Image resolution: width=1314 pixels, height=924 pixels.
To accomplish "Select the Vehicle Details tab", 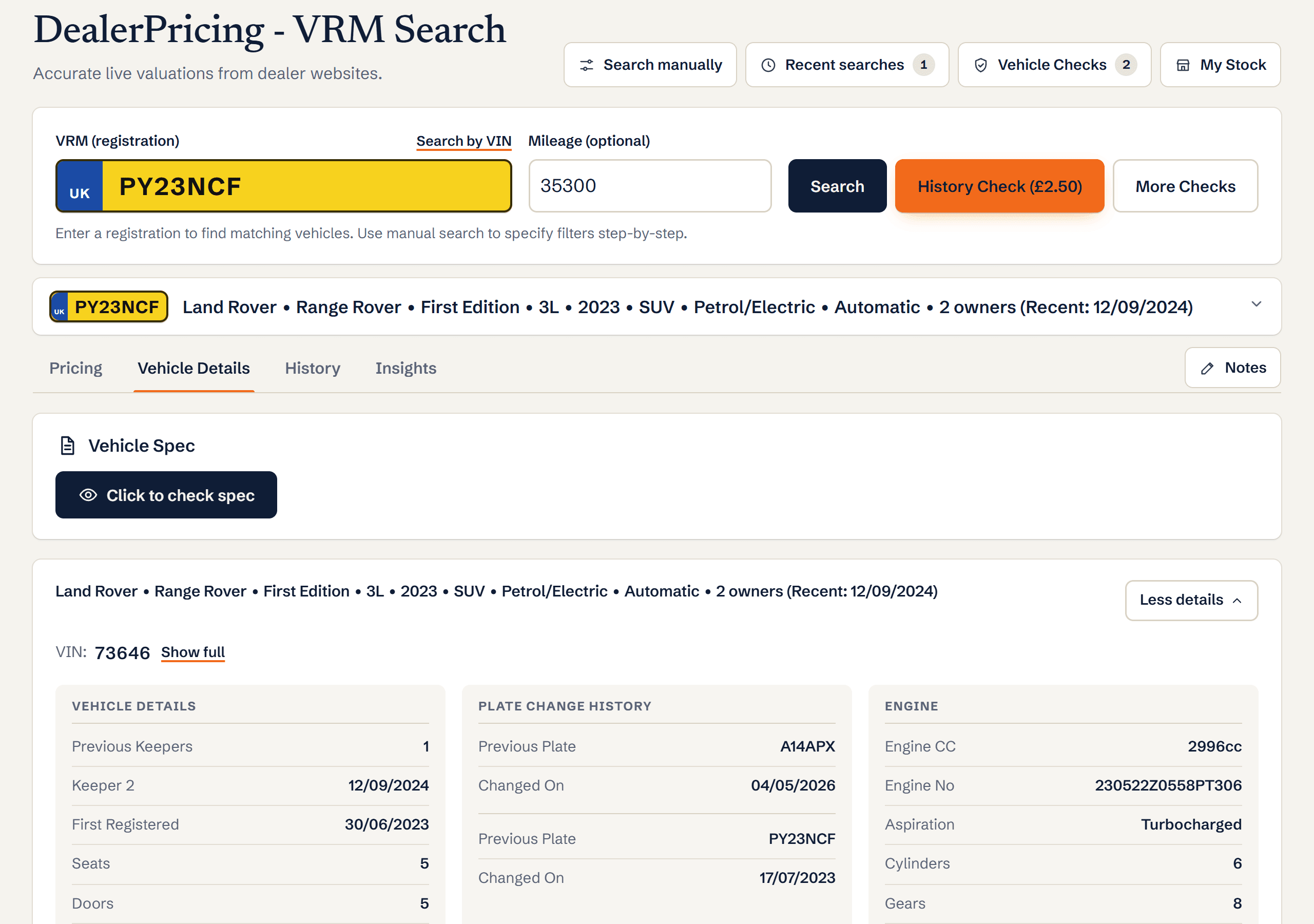I will [x=194, y=368].
